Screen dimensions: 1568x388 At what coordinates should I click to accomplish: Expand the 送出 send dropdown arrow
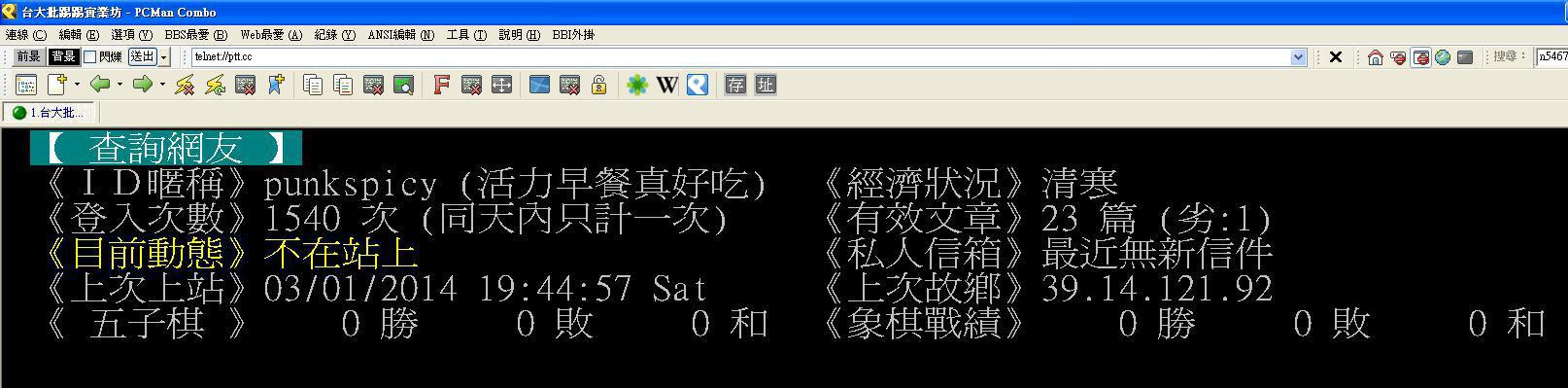(164, 57)
